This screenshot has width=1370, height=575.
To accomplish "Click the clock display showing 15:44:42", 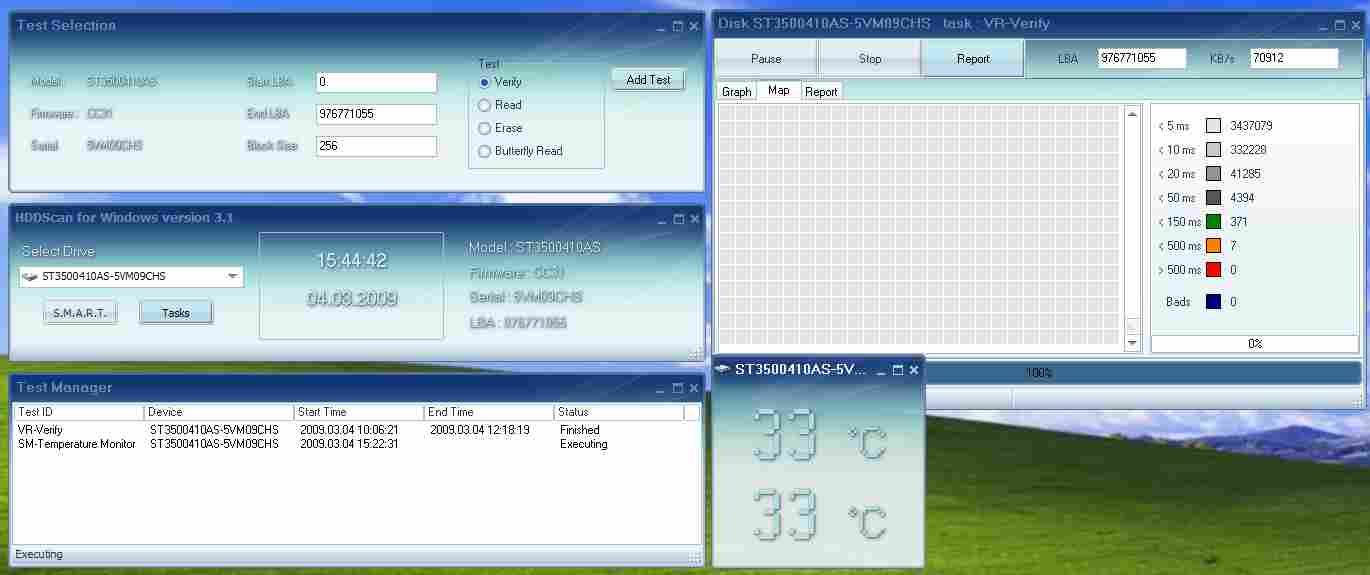I will (x=352, y=261).
